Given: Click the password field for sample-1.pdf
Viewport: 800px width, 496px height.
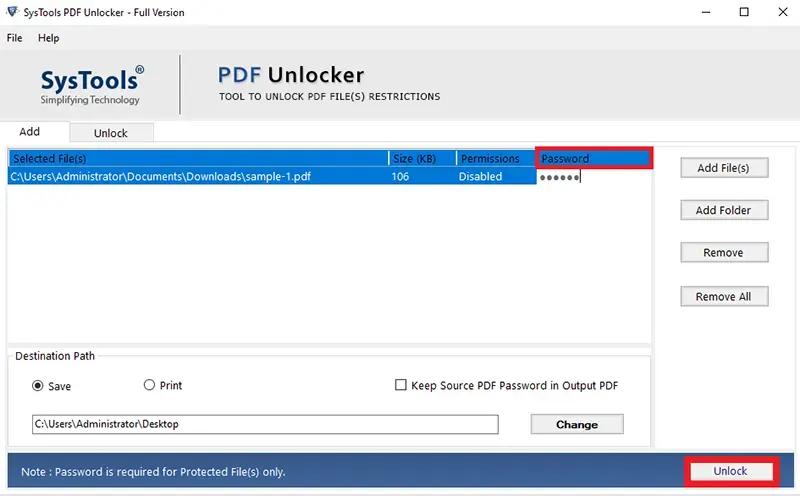Looking at the screenshot, I should (x=593, y=177).
